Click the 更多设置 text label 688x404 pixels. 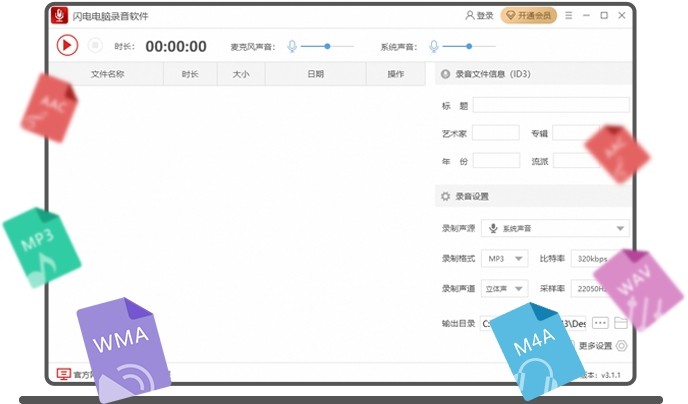click(595, 346)
